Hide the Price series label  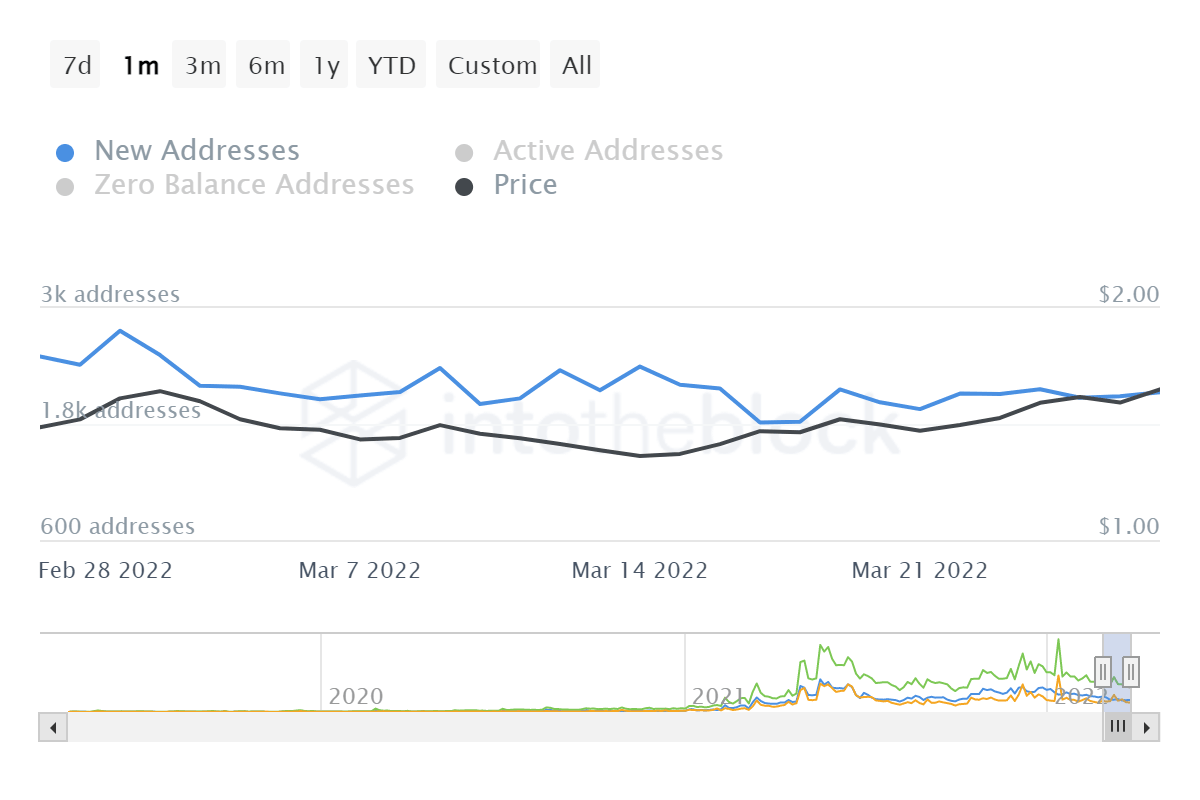pyautogui.click(x=525, y=185)
